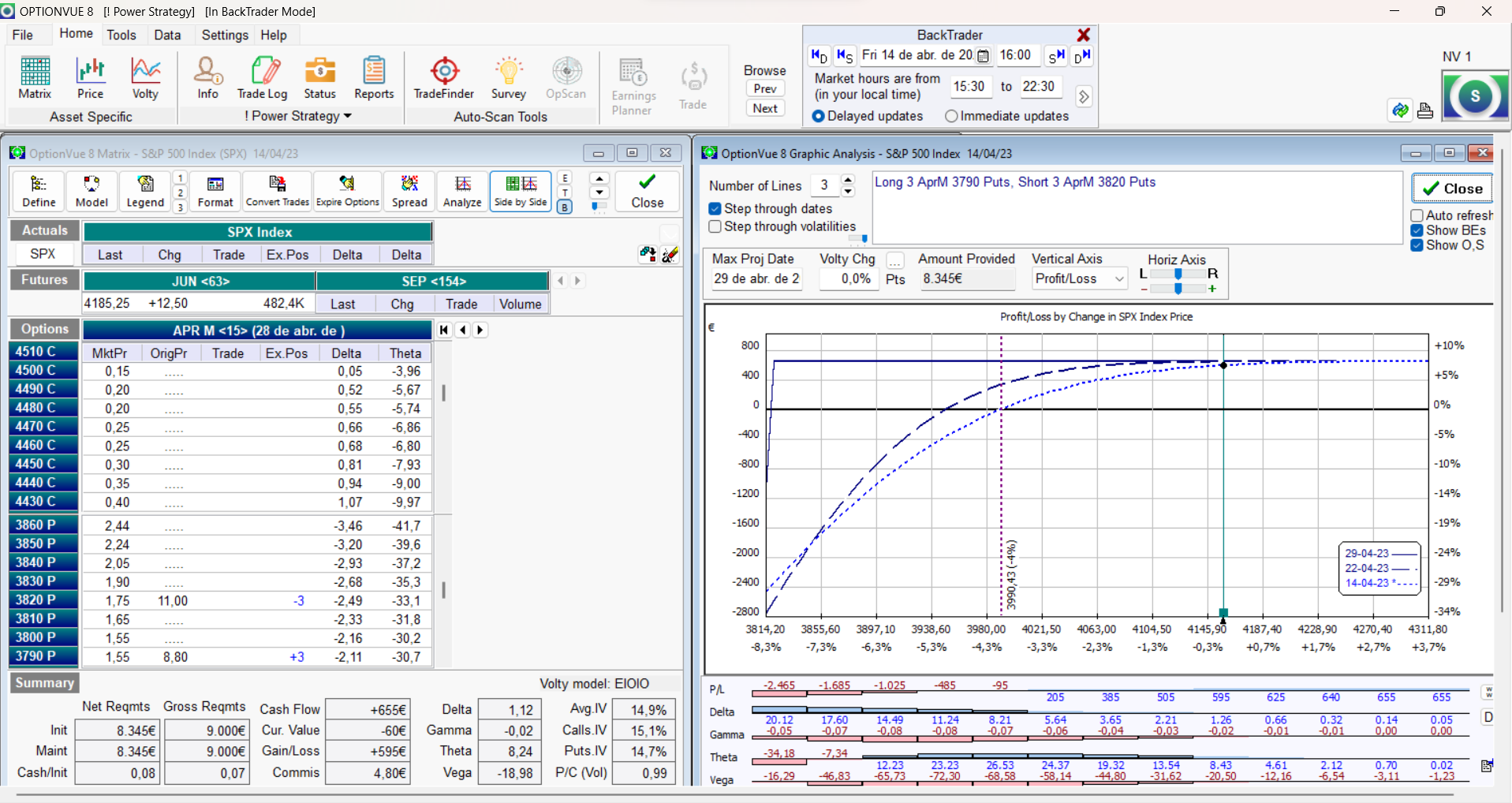Click Close in Graphic Analysis window
Image resolution: width=1512 pixels, height=803 pixels.
(1452, 189)
